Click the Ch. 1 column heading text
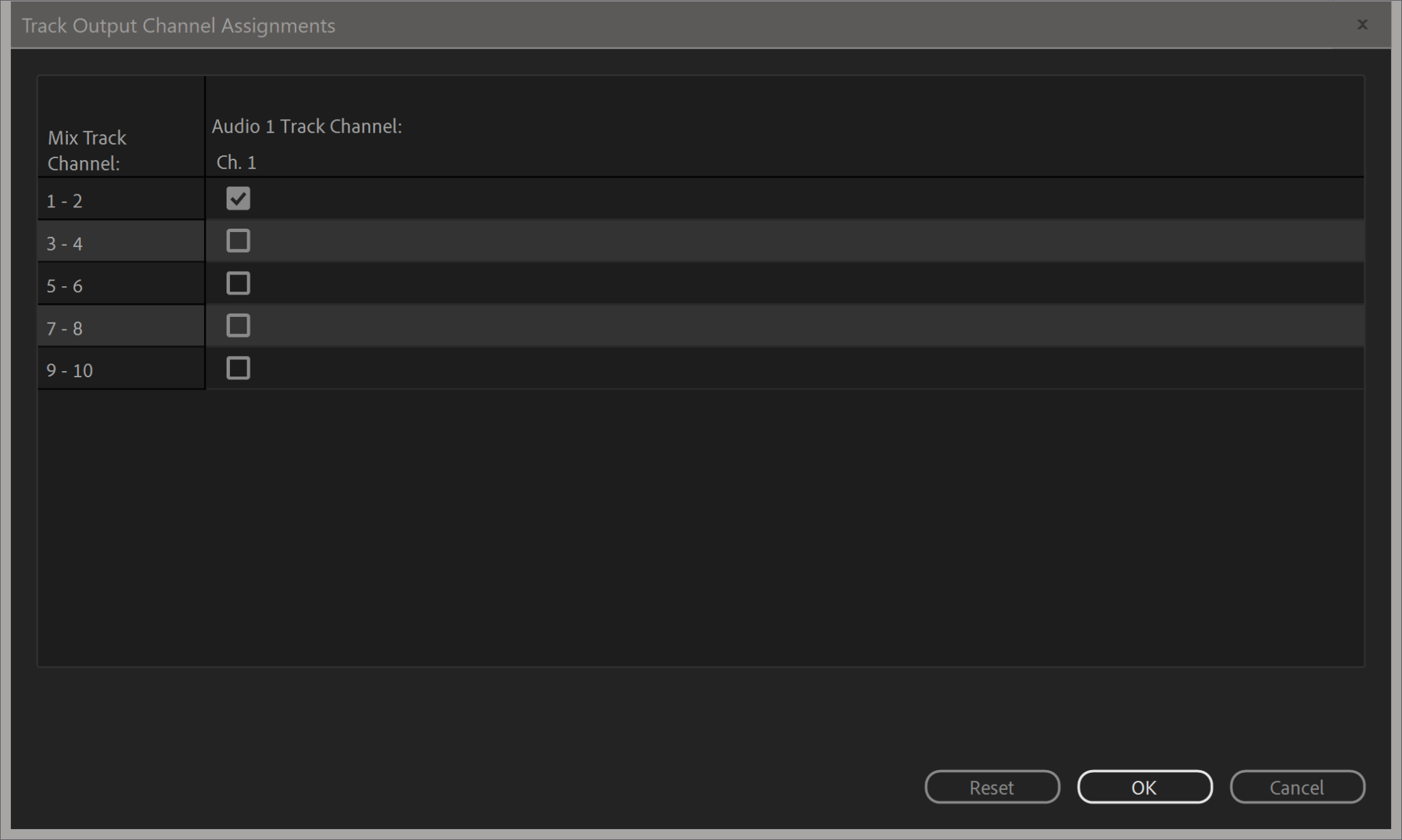The width and height of the screenshot is (1402, 840). click(x=236, y=162)
